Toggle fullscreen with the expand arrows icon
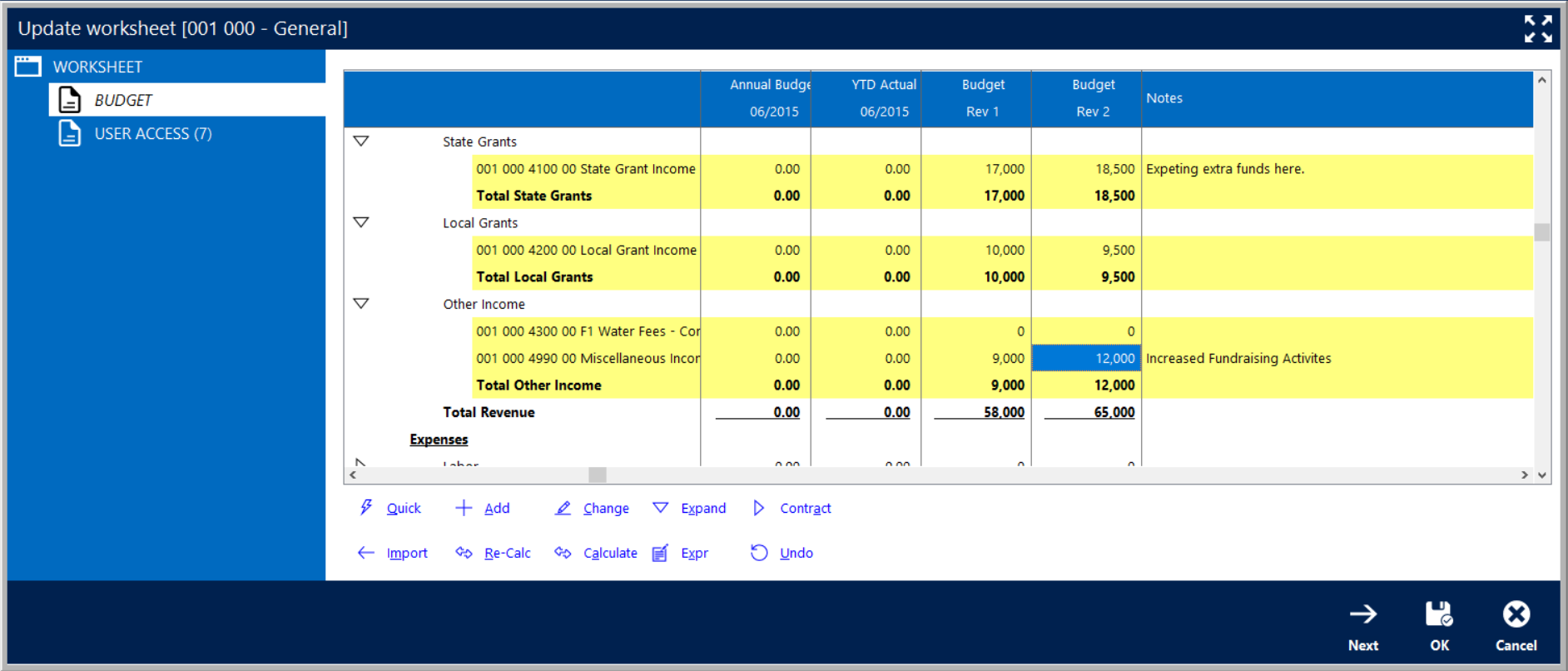Screen dimensions: 1568x671 [x=1537, y=28]
